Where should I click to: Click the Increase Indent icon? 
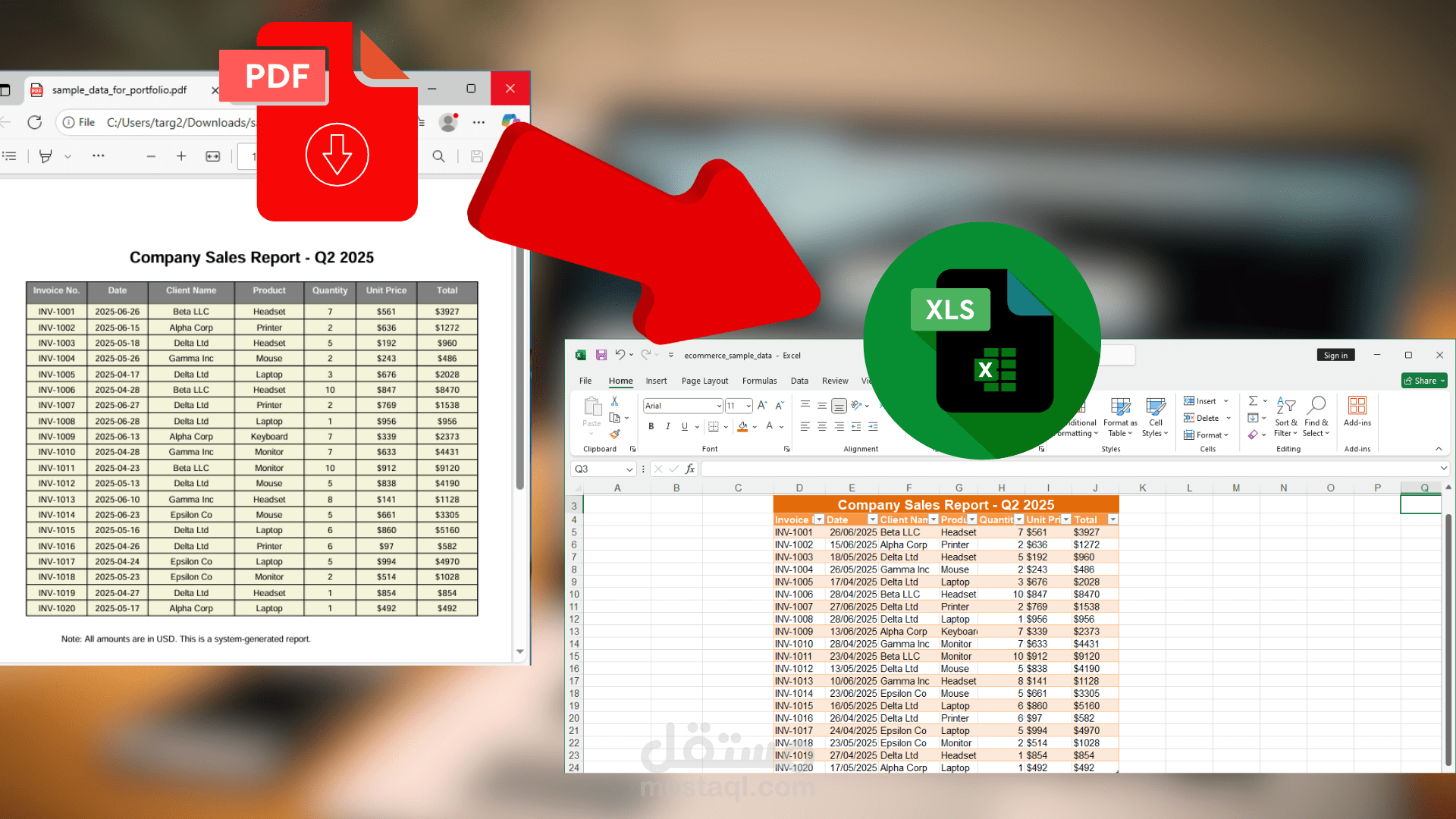click(x=873, y=427)
